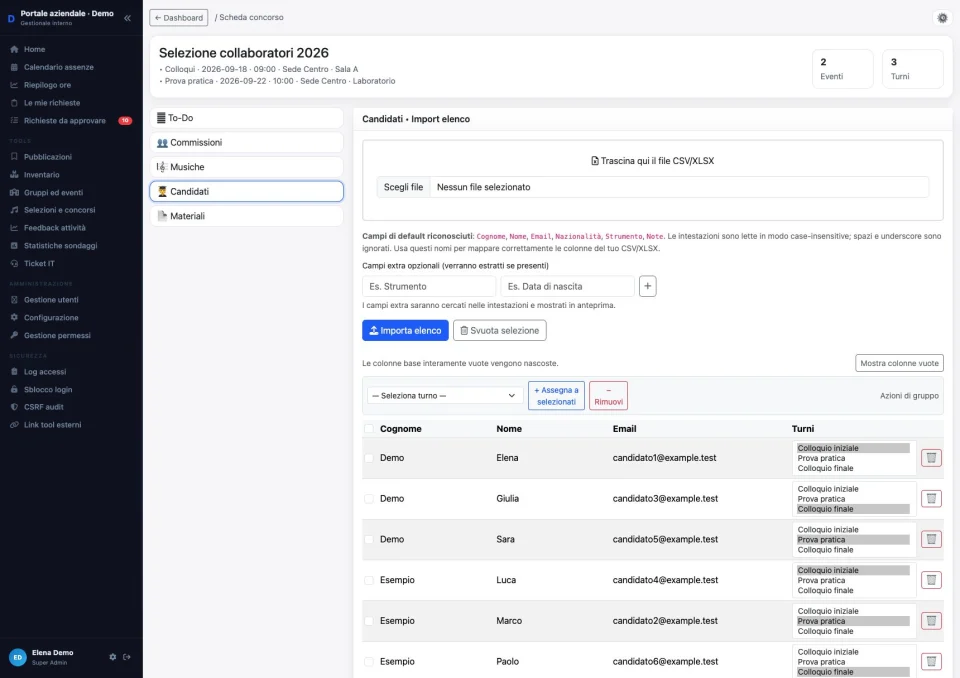Select the checkbox for Luca Esempio
Image resolution: width=960 pixels, height=678 pixels.
(369, 580)
